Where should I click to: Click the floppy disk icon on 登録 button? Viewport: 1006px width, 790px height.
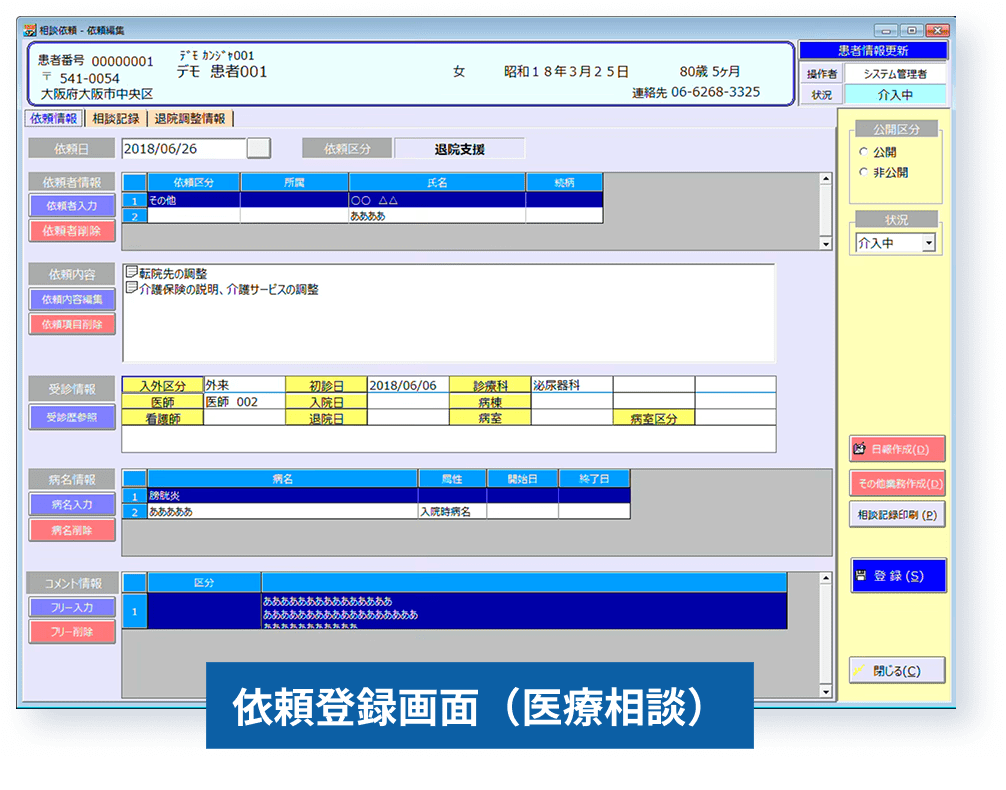(x=862, y=575)
